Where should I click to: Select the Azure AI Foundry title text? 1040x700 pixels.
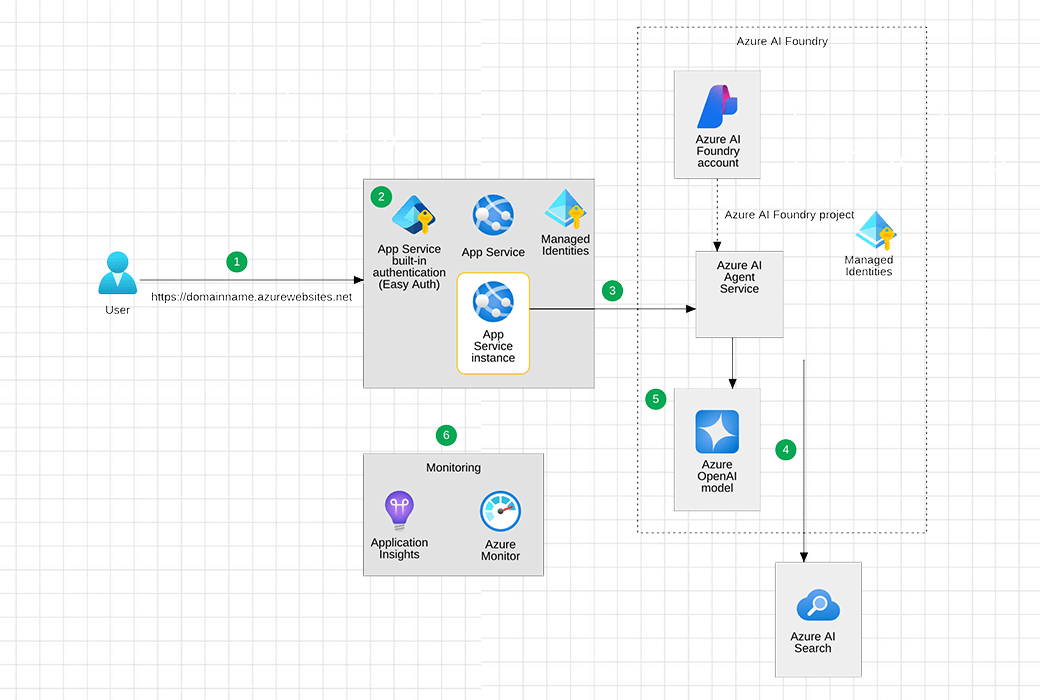click(x=782, y=41)
